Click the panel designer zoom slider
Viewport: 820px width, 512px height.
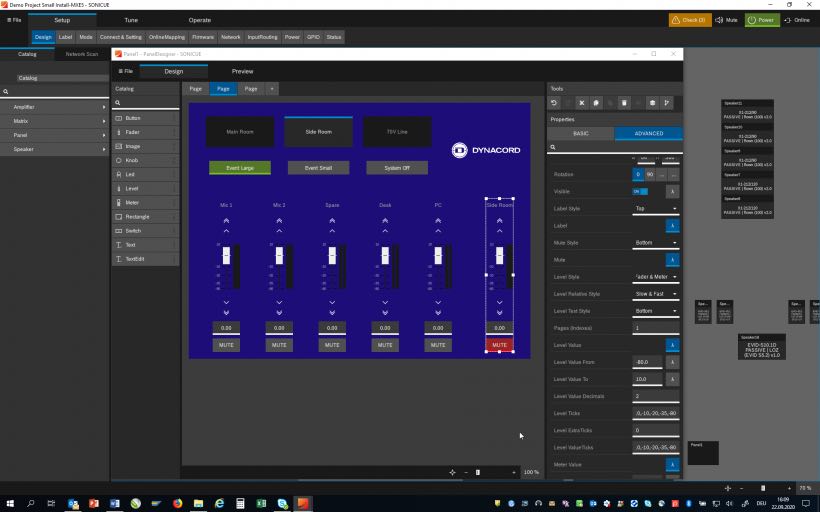(x=478, y=472)
